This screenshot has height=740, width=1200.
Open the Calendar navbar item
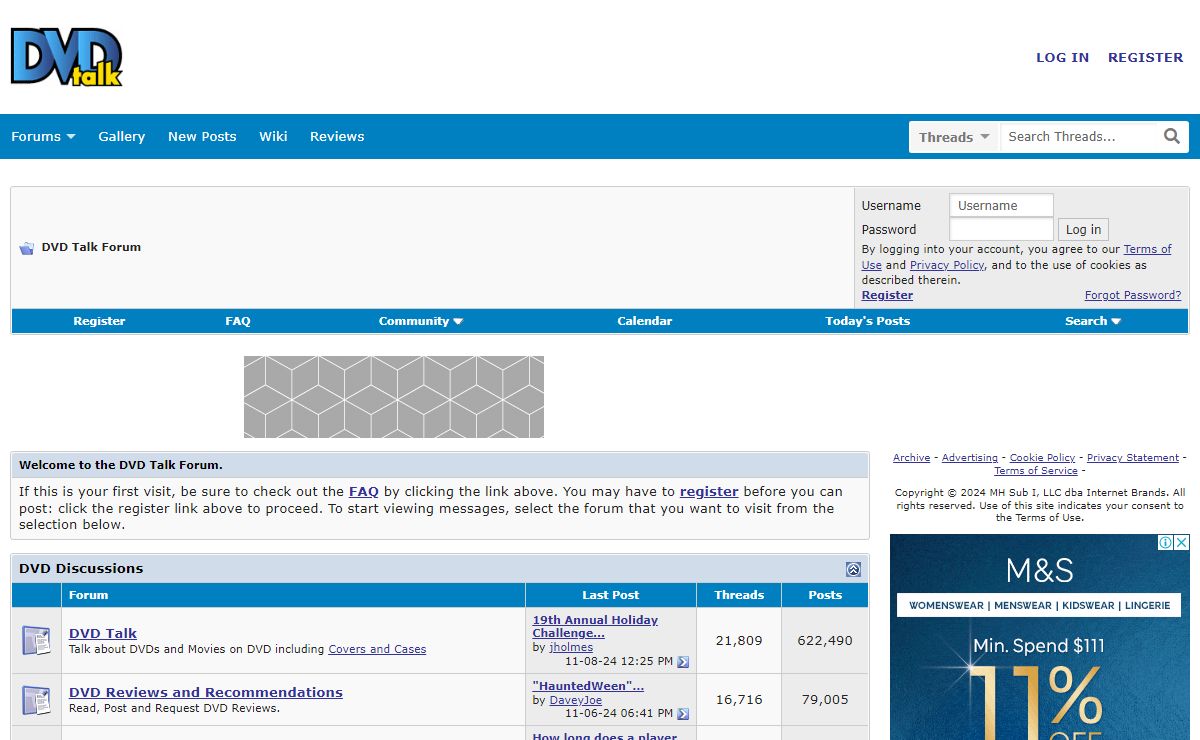click(645, 321)
